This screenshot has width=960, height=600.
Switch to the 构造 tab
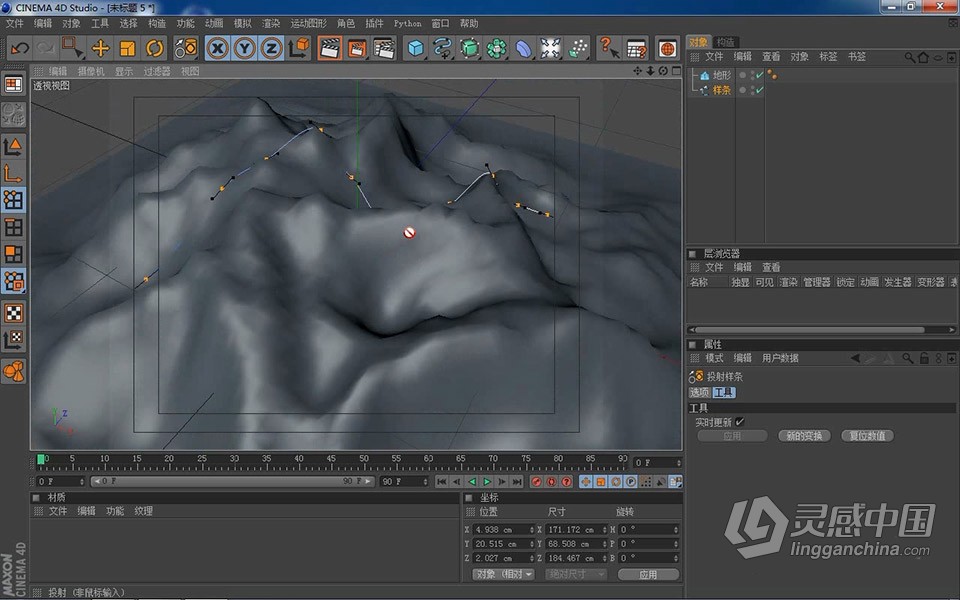pos(726,42)
